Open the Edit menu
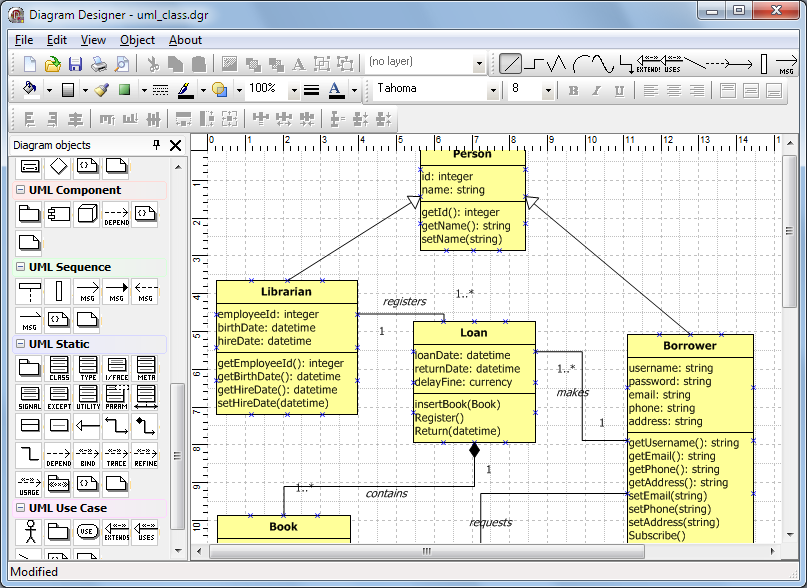The height and width of the screenshot is (588, 807). (57, 40)
